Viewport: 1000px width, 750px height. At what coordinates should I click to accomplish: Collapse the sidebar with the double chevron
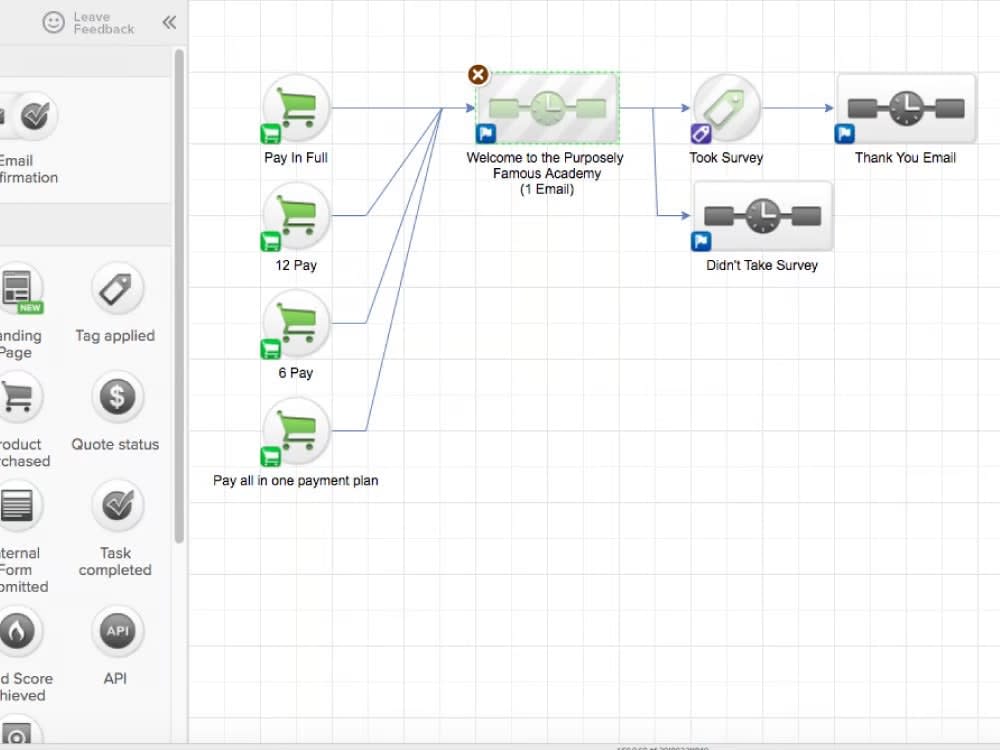coord(169,21)
